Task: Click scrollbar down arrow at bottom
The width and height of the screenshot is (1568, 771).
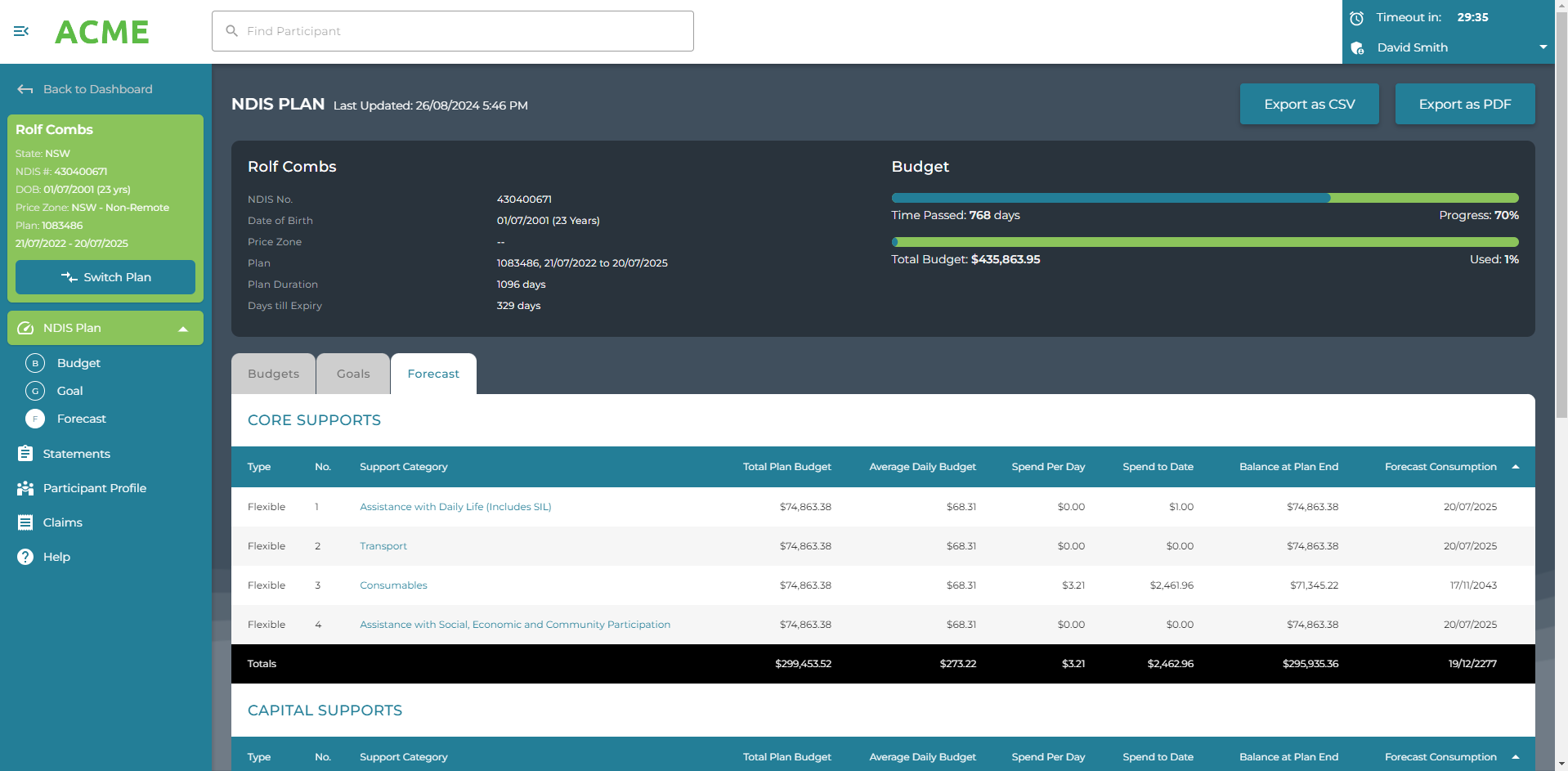Action: click(x=1561, y=764)
